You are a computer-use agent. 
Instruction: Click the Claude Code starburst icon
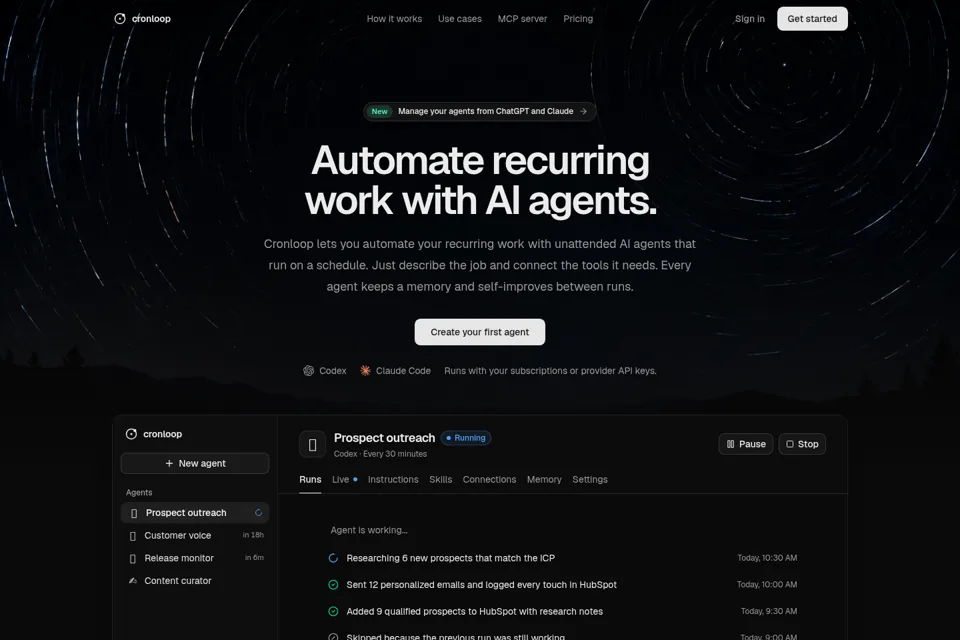tap(366, 371)
